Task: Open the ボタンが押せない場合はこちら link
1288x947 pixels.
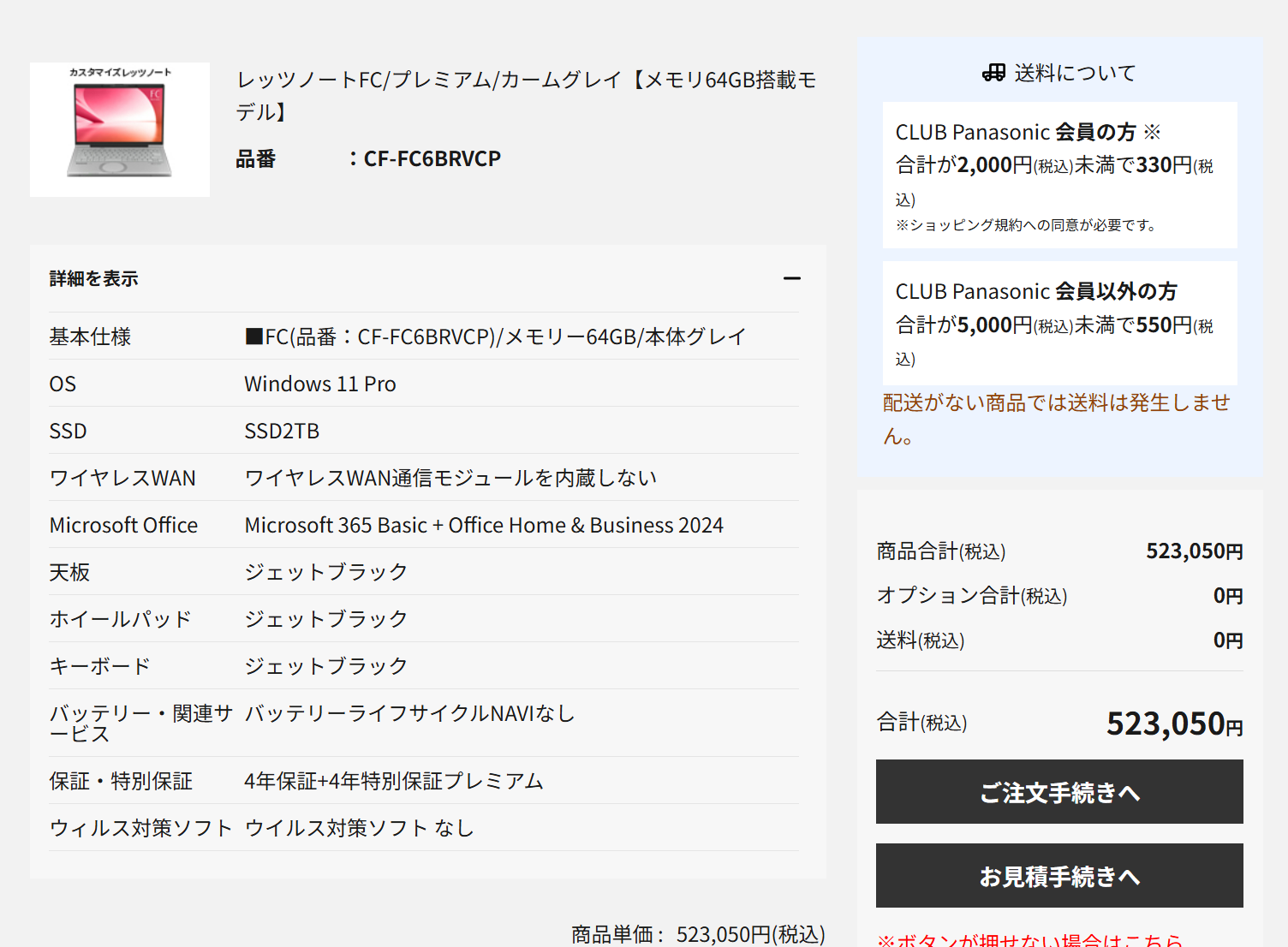Action: pyautogui.click(x=1030, y=940)
